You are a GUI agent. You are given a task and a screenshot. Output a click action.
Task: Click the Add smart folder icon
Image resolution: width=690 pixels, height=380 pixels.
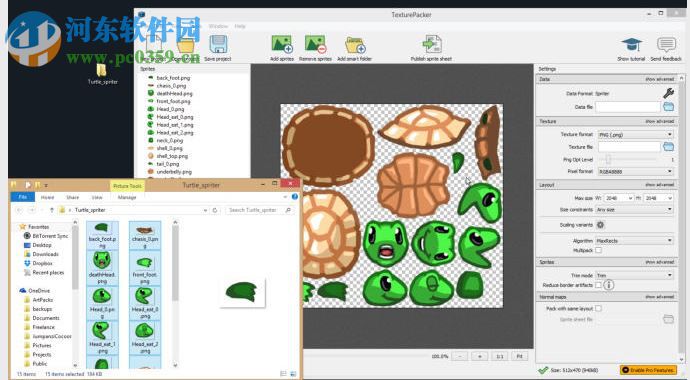[x=355, y=44]
